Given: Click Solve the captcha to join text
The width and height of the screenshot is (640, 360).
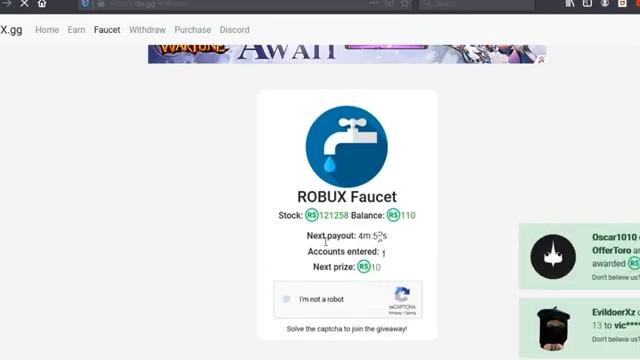Looking at the screenshot, I should (347, 329).
